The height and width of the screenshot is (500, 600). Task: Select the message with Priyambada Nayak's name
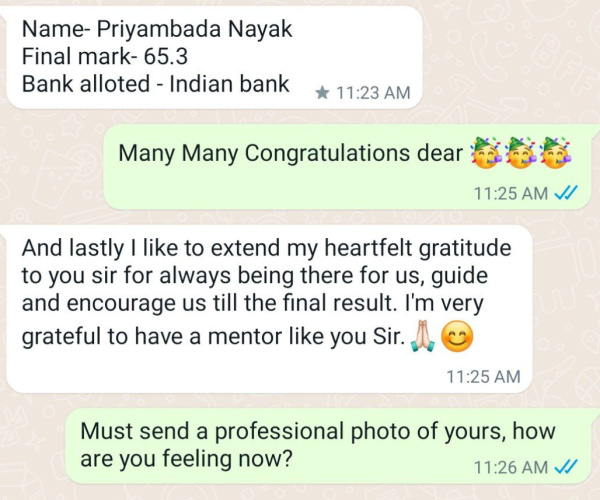(215, 57)
